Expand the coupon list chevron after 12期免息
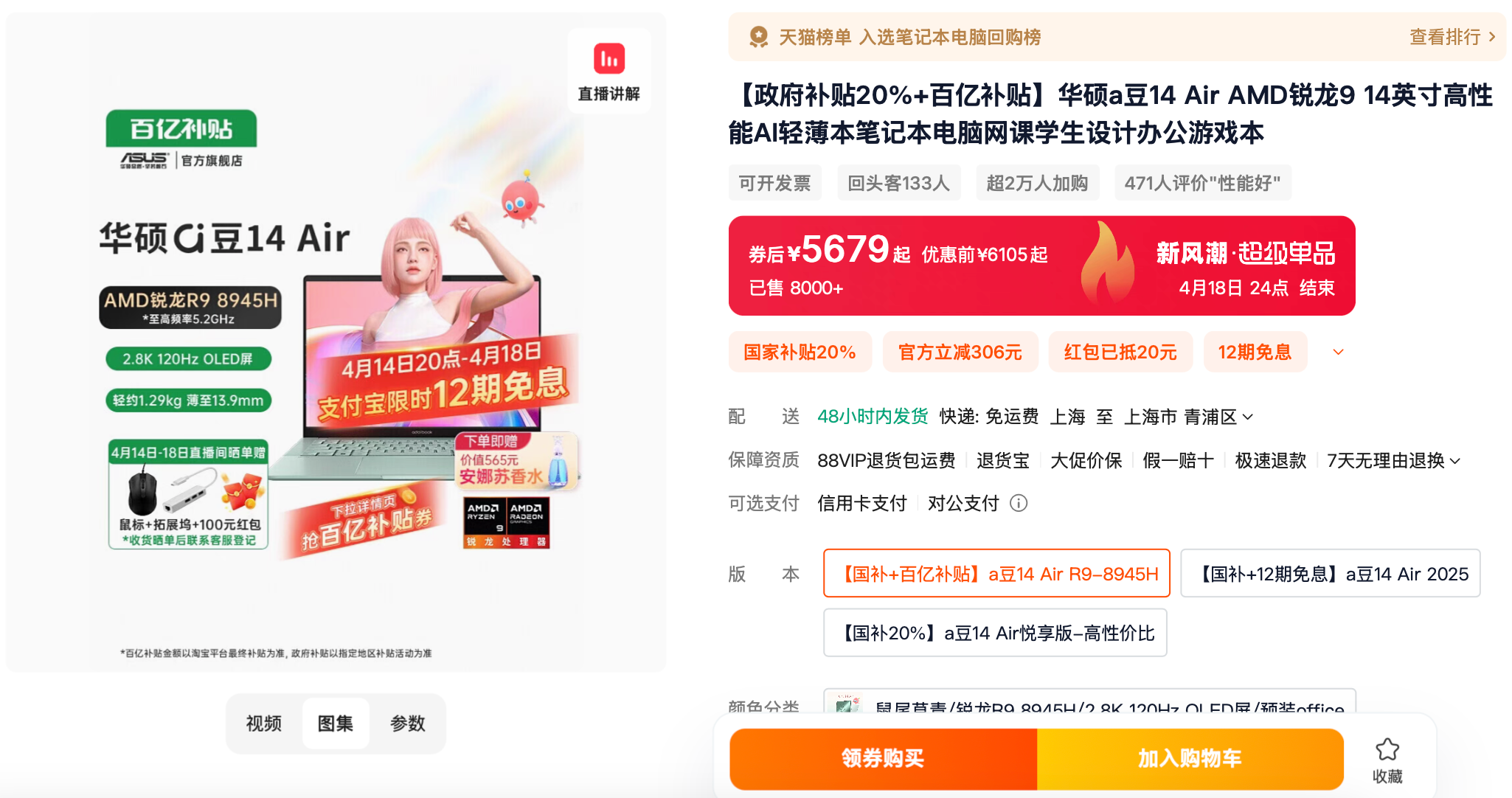 click(1338, 353)
